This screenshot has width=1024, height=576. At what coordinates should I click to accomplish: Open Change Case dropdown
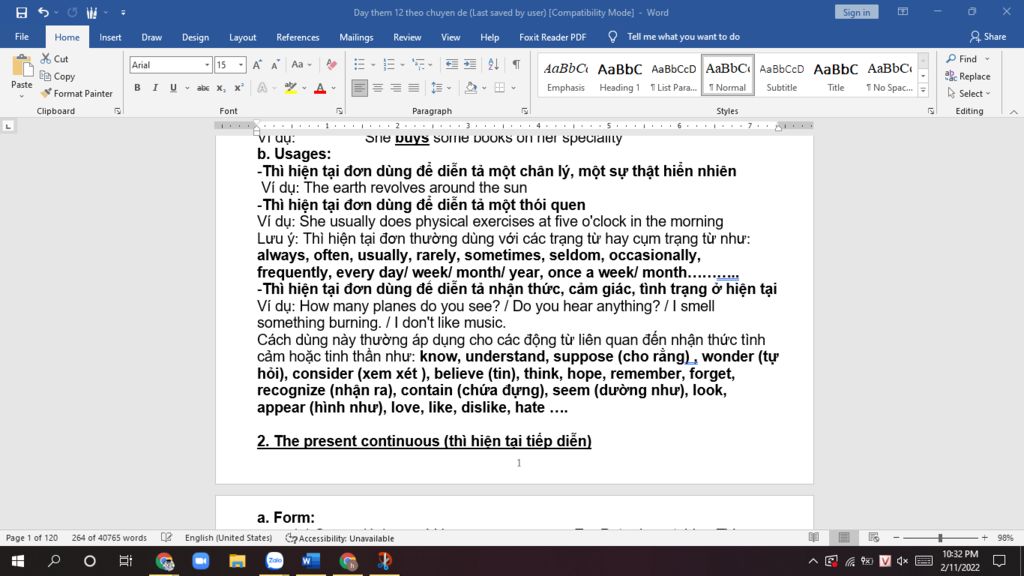(301, 65)
